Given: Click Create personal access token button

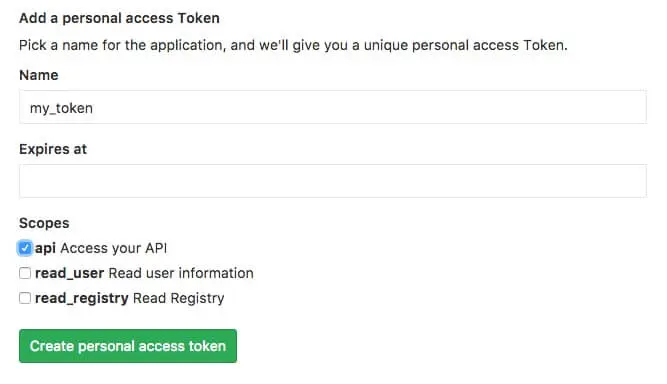Looking at the screenshot, I should 128,346.
